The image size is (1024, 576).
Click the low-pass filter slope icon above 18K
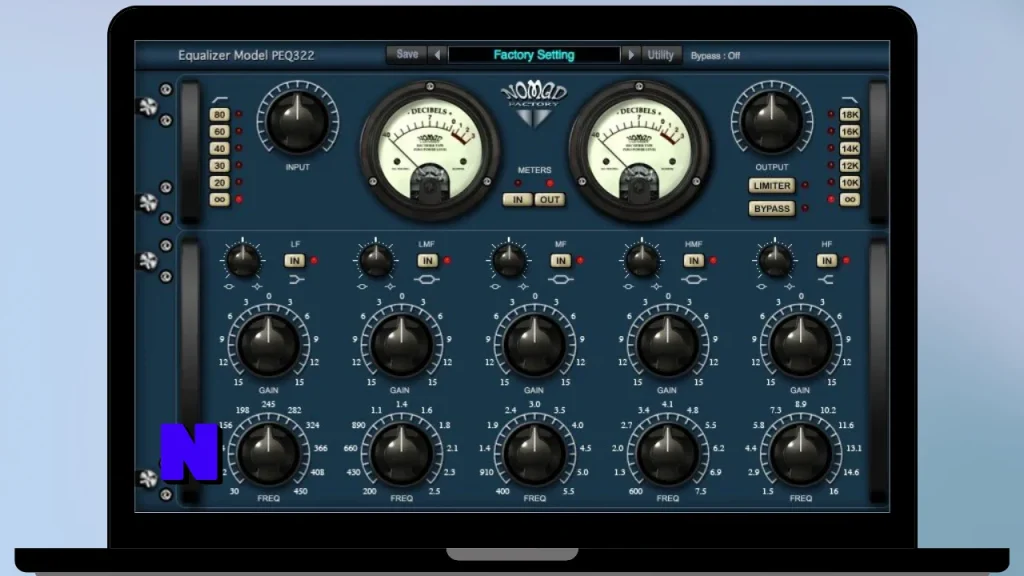tap(850, 100)
